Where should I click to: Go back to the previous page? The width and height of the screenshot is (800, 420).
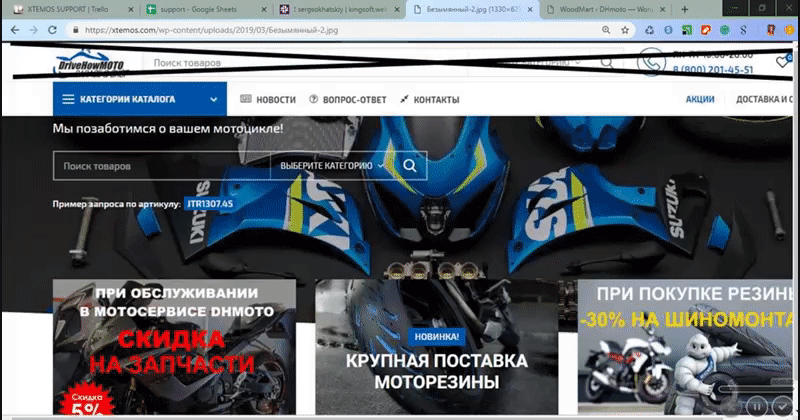tap(15, 30)
